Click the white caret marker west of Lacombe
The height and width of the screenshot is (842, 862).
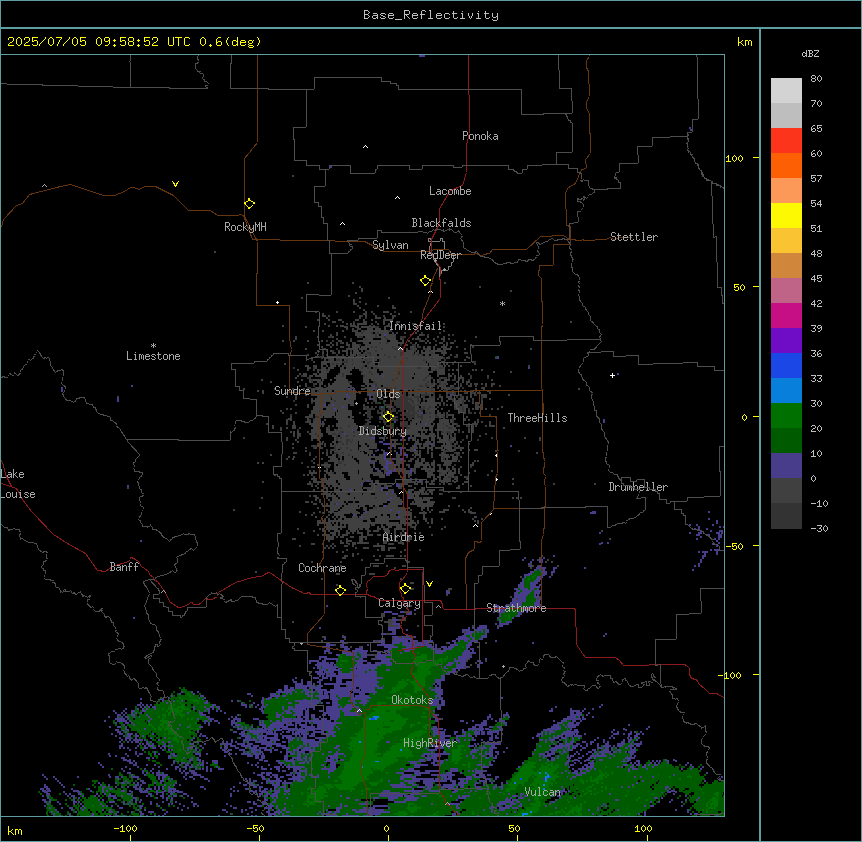[397, 198]
